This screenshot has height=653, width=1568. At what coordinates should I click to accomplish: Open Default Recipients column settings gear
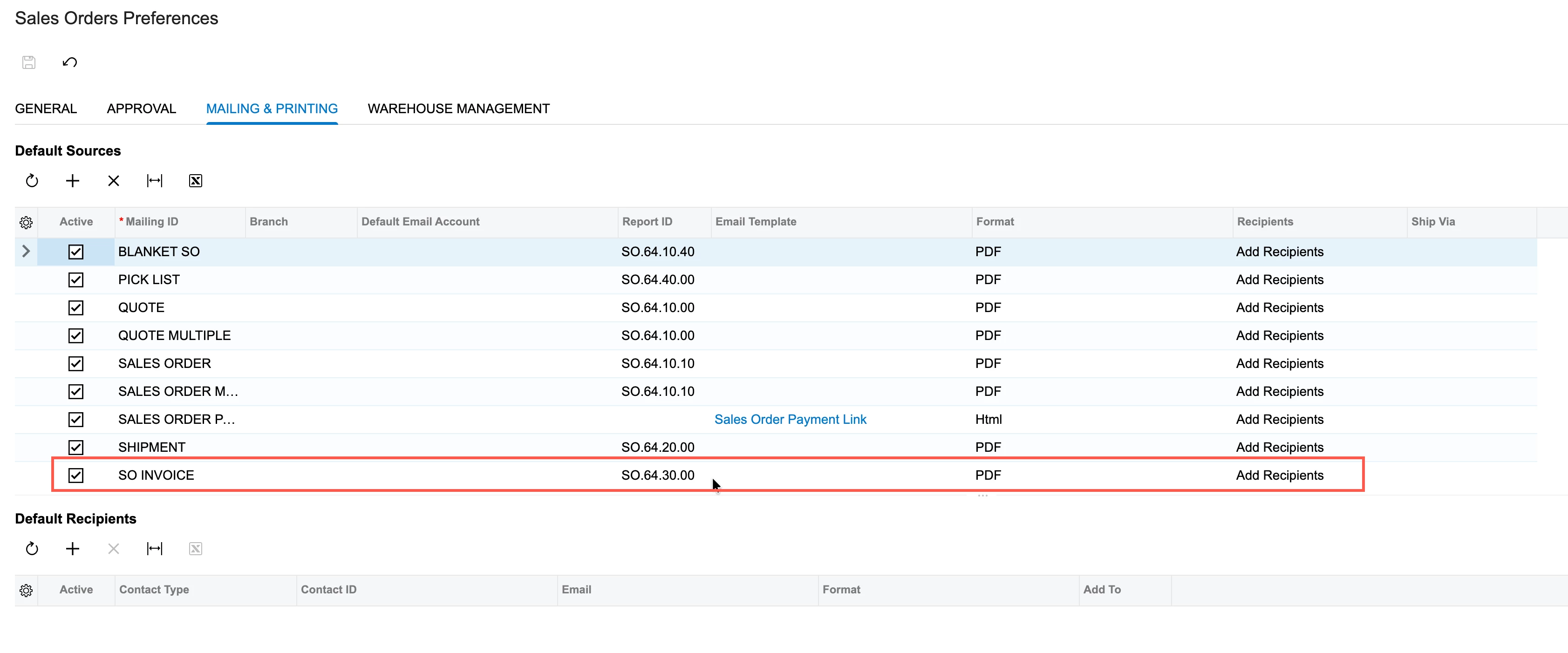click(x=26, y=590)
